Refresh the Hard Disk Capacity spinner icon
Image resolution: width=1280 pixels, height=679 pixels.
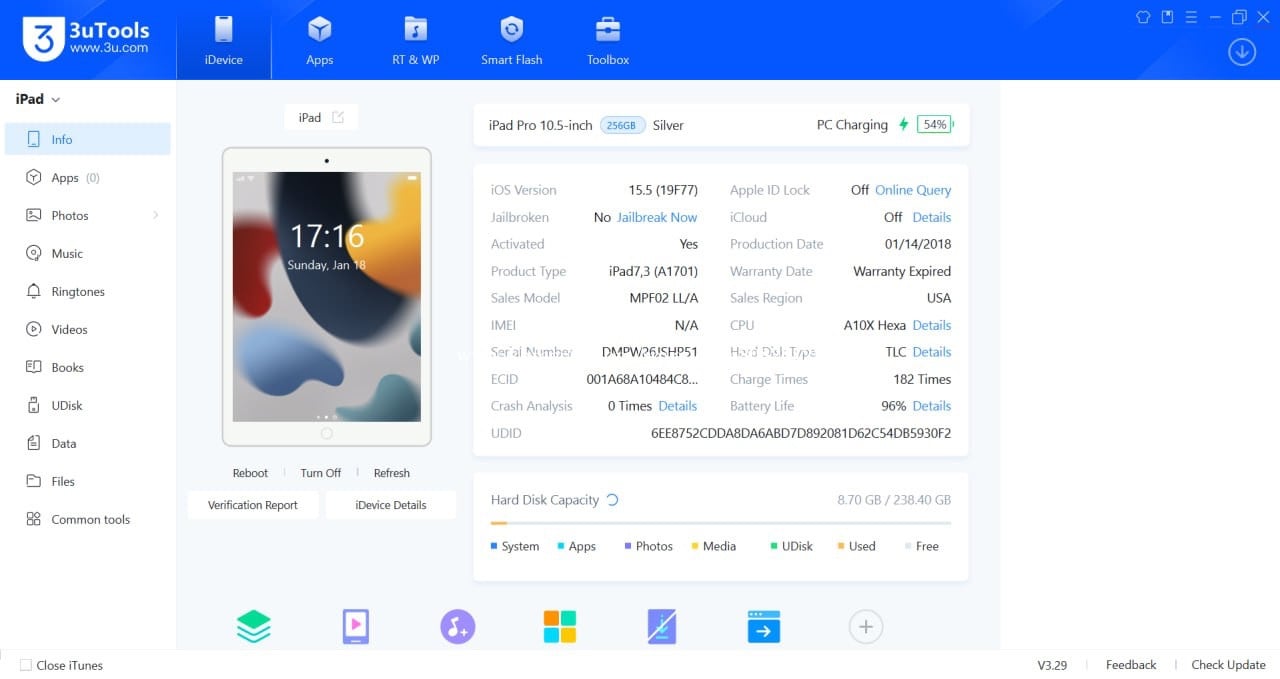pos(613,500)
